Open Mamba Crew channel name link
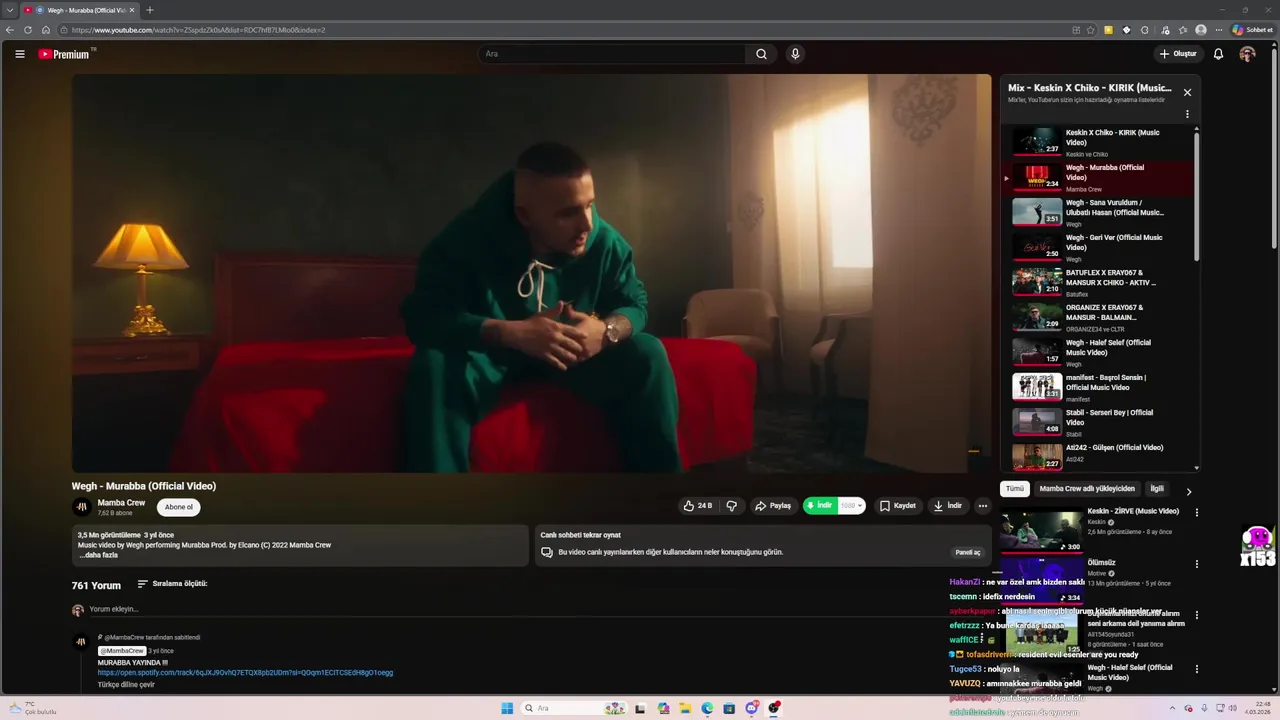Viewport: 1280px width, 720px height. (121, 503)
